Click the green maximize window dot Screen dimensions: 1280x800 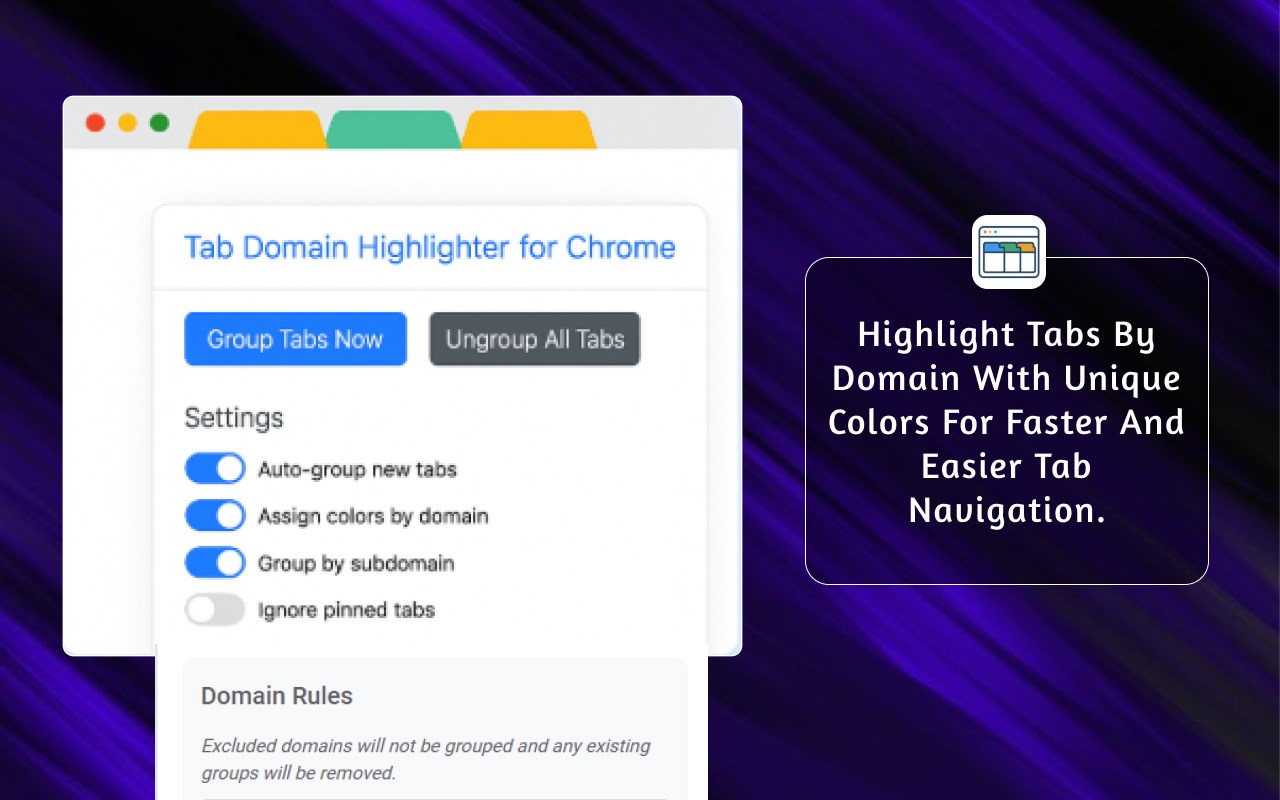point(159,123)
